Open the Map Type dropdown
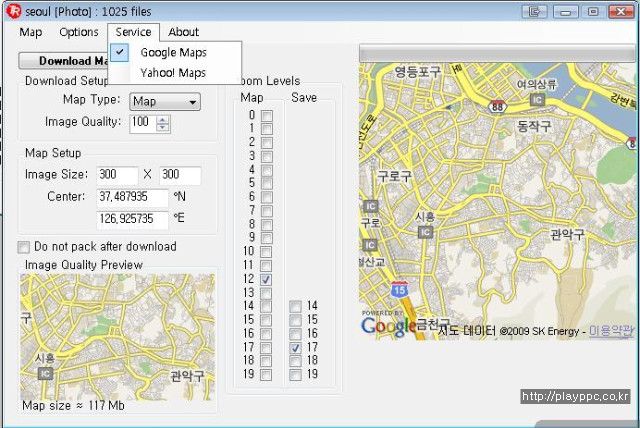Screen dimensions: 640x428 [165, 102]
